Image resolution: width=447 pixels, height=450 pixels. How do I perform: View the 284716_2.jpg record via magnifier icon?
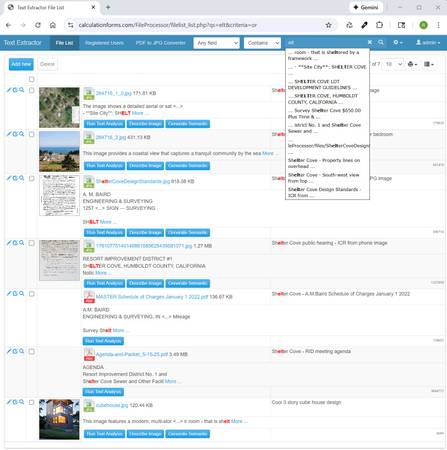(21, 134)
